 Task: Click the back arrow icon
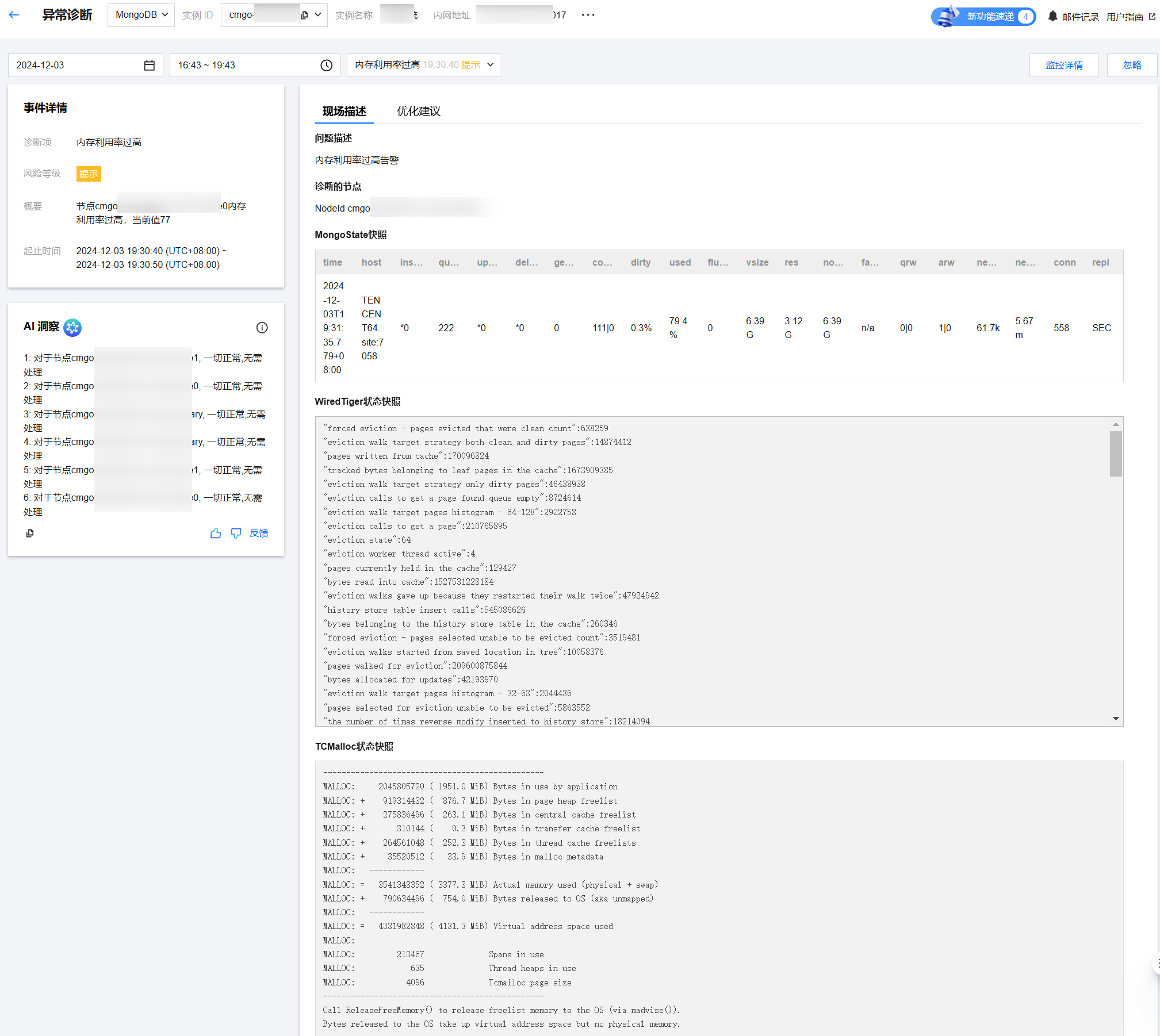pyautogui.click(x=14, y=15)
